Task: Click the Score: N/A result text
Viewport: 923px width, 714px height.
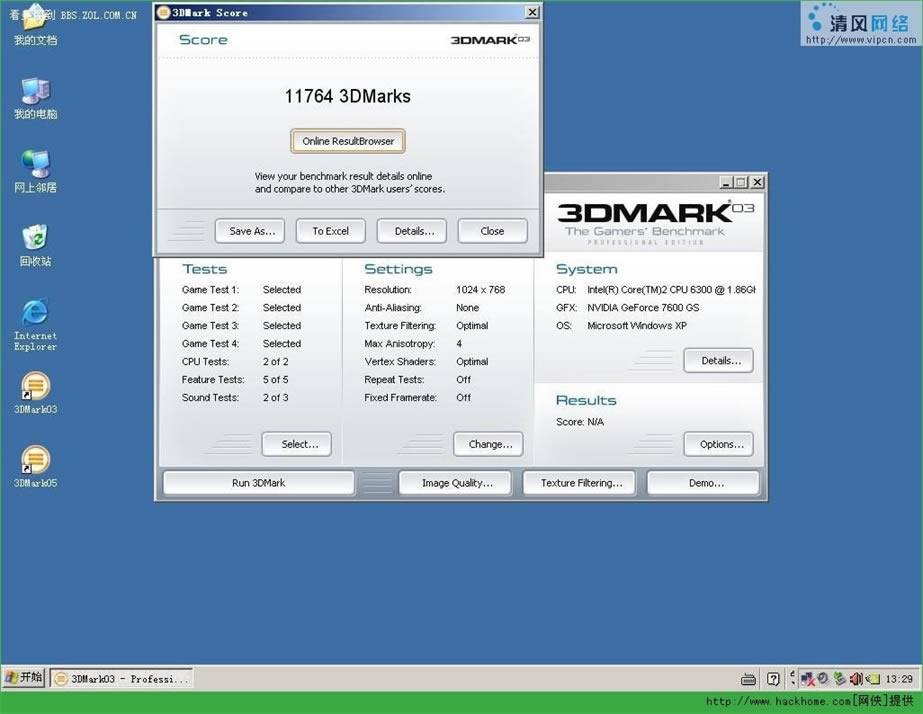Action: 580,422
